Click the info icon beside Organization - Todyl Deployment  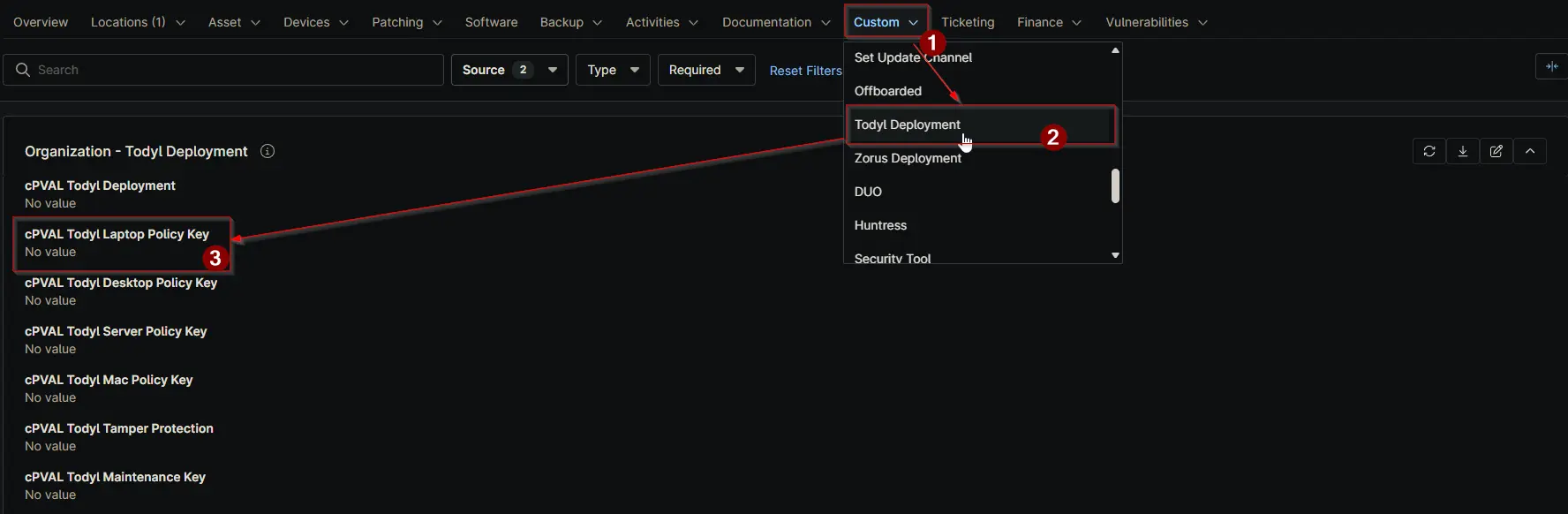(x=268, y=151)
